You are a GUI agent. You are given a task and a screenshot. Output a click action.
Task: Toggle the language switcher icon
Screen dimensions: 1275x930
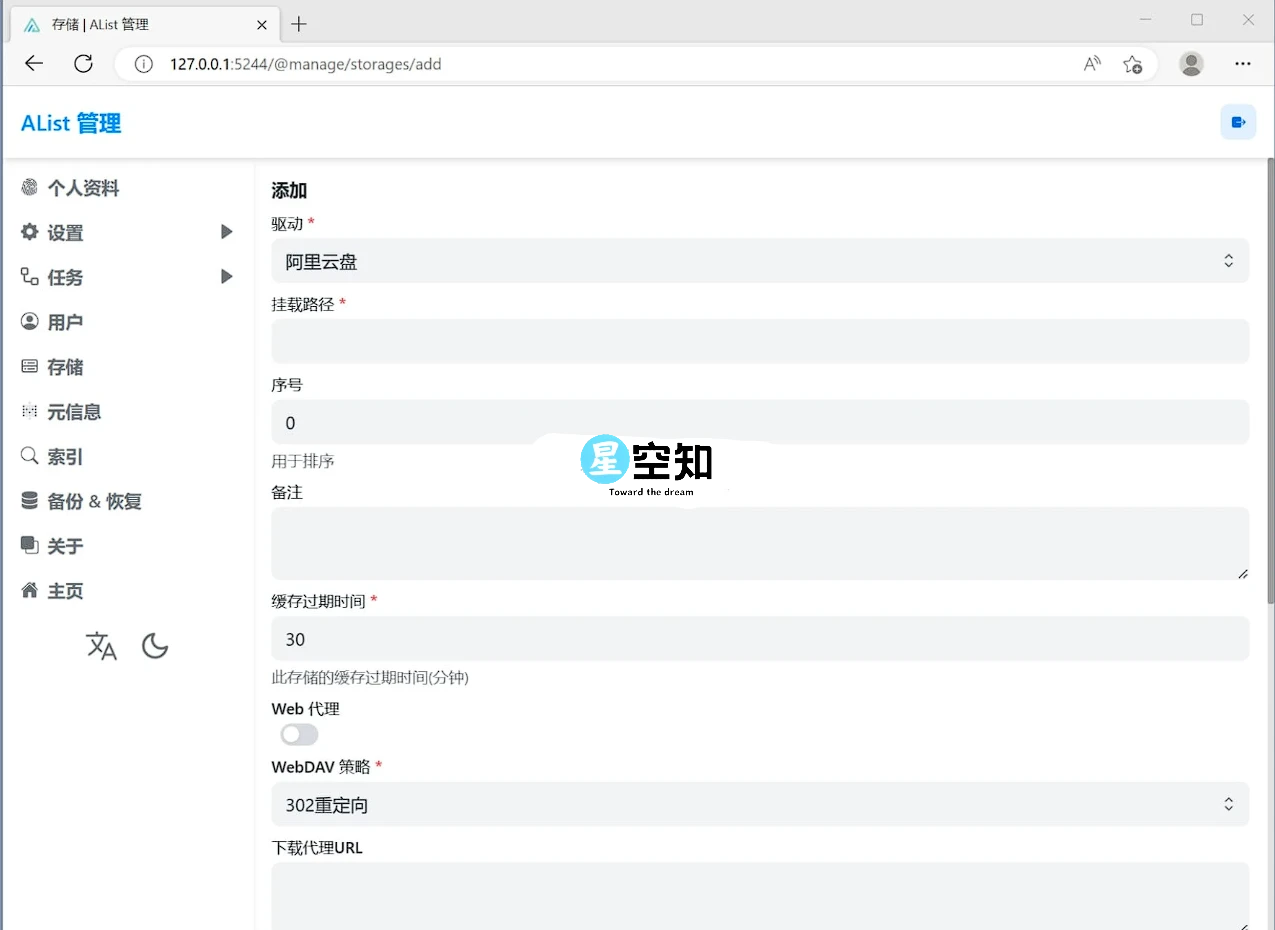[x=101, y=646]
